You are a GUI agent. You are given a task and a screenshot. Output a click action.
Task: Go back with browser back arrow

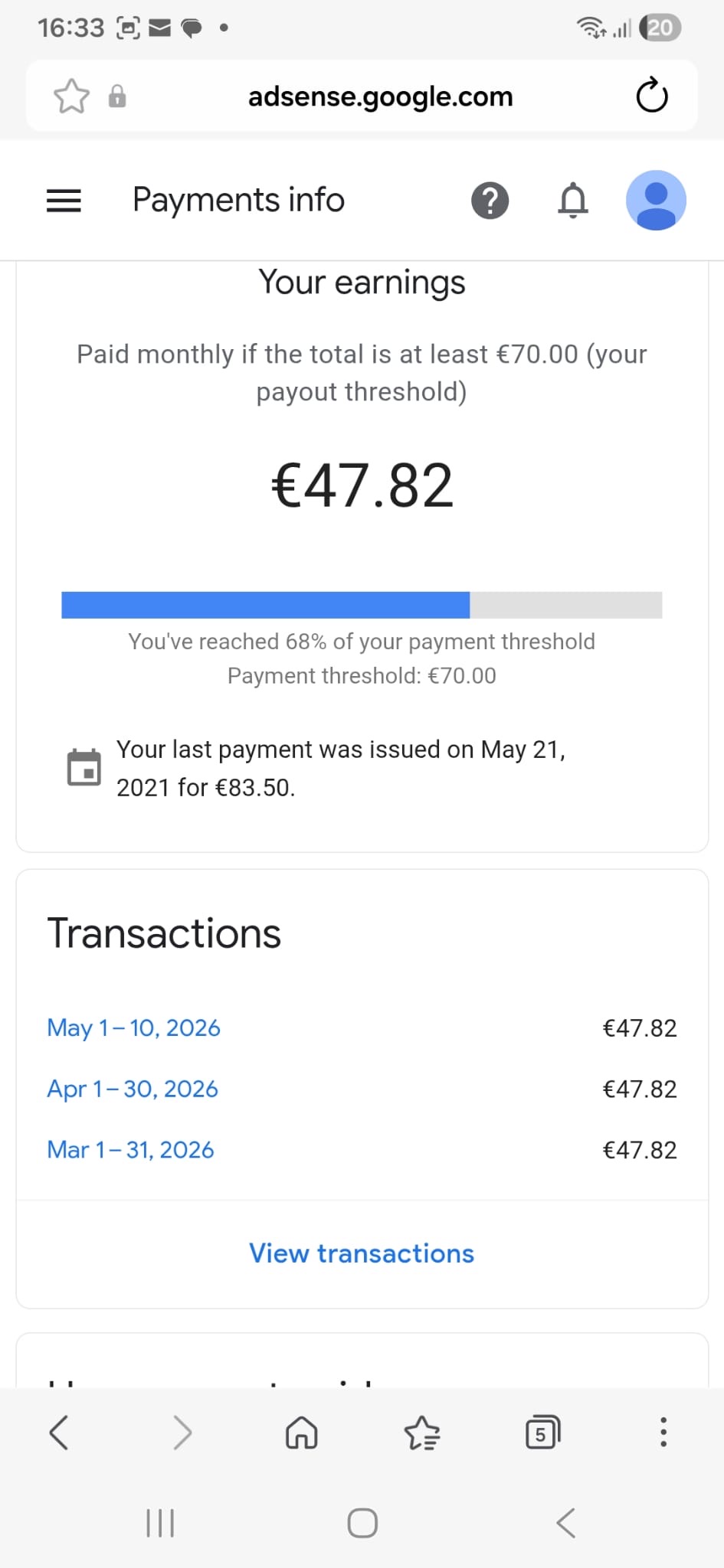point(59,1432)
